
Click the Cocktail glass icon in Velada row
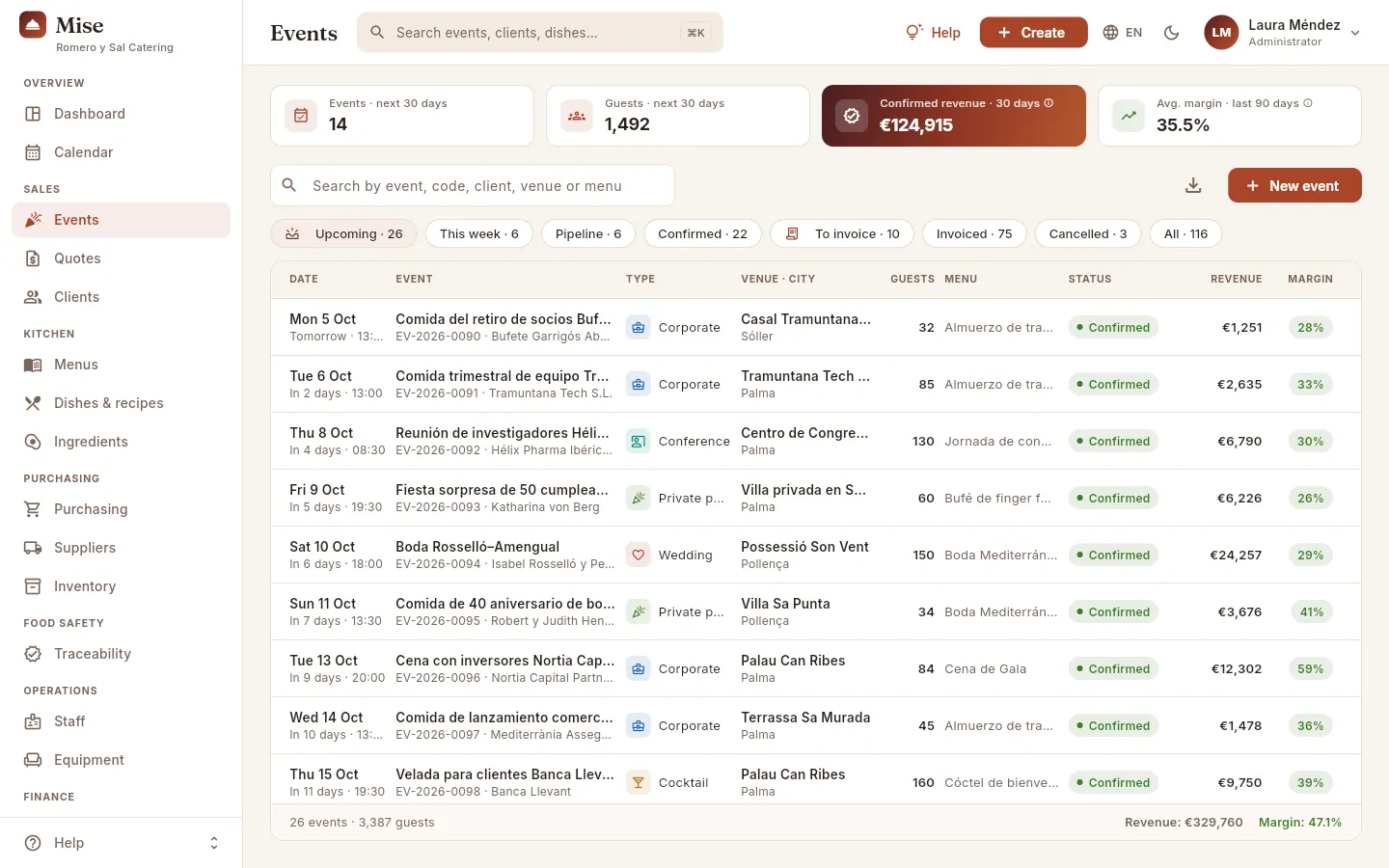click(638, 782)
